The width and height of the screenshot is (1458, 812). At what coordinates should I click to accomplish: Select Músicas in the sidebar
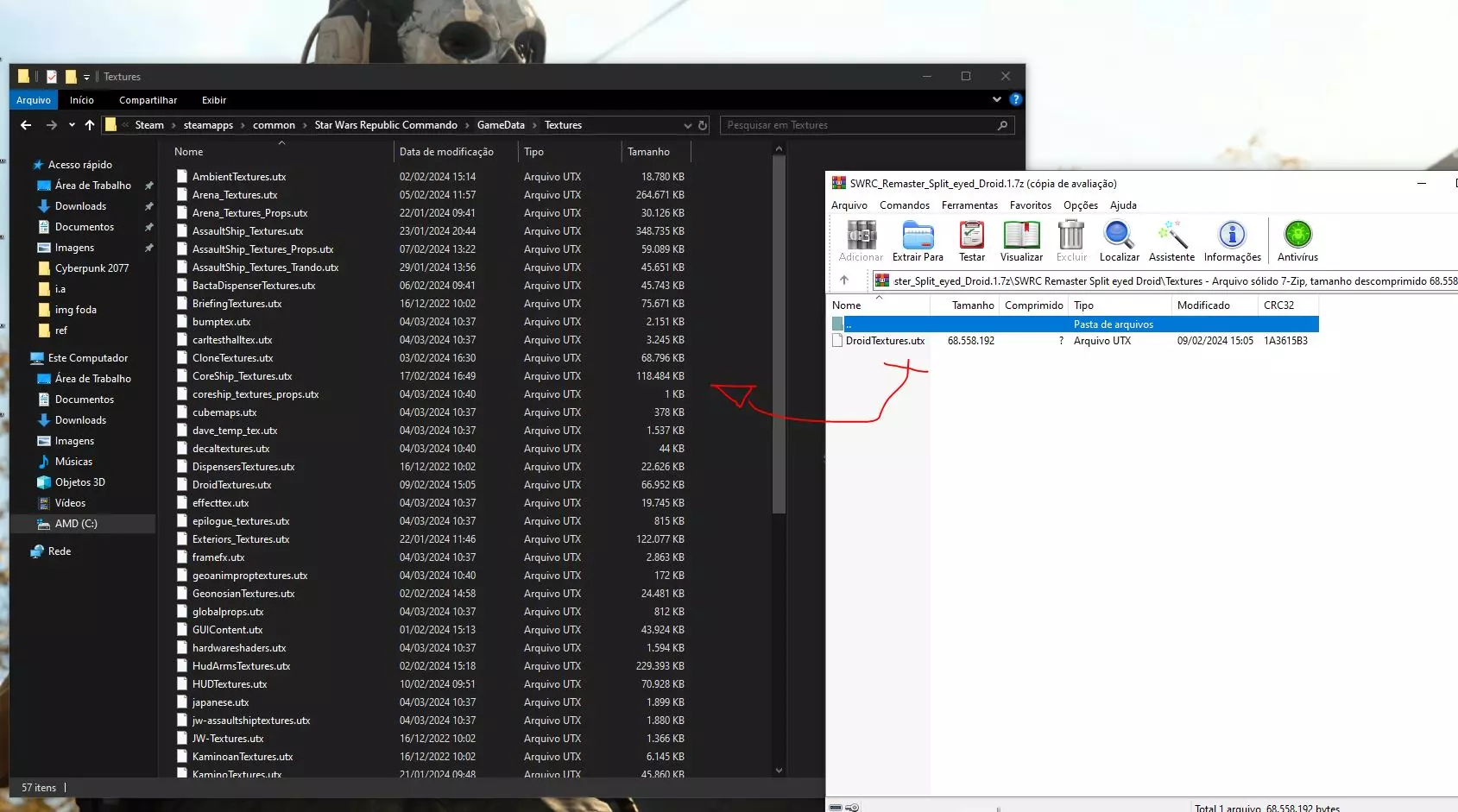73,462
